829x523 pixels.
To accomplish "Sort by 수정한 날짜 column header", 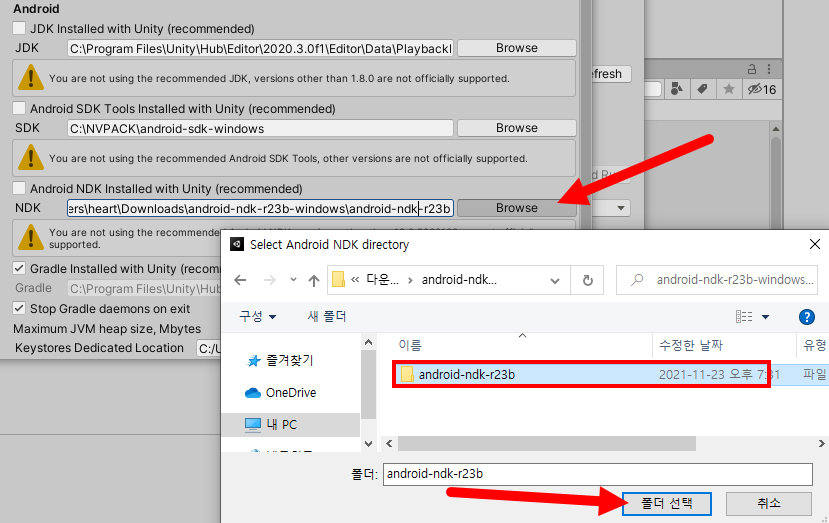I will click(x=690, y=345).
